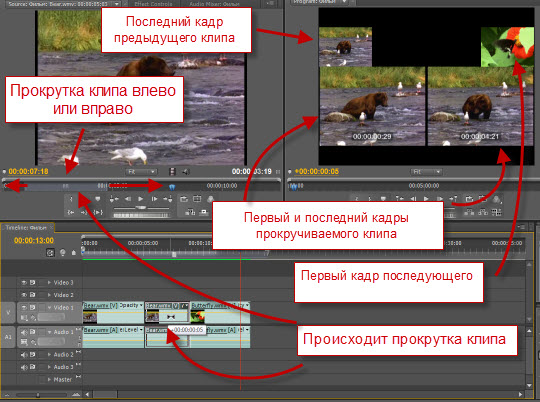Play sequence in Program monitor

426,199
